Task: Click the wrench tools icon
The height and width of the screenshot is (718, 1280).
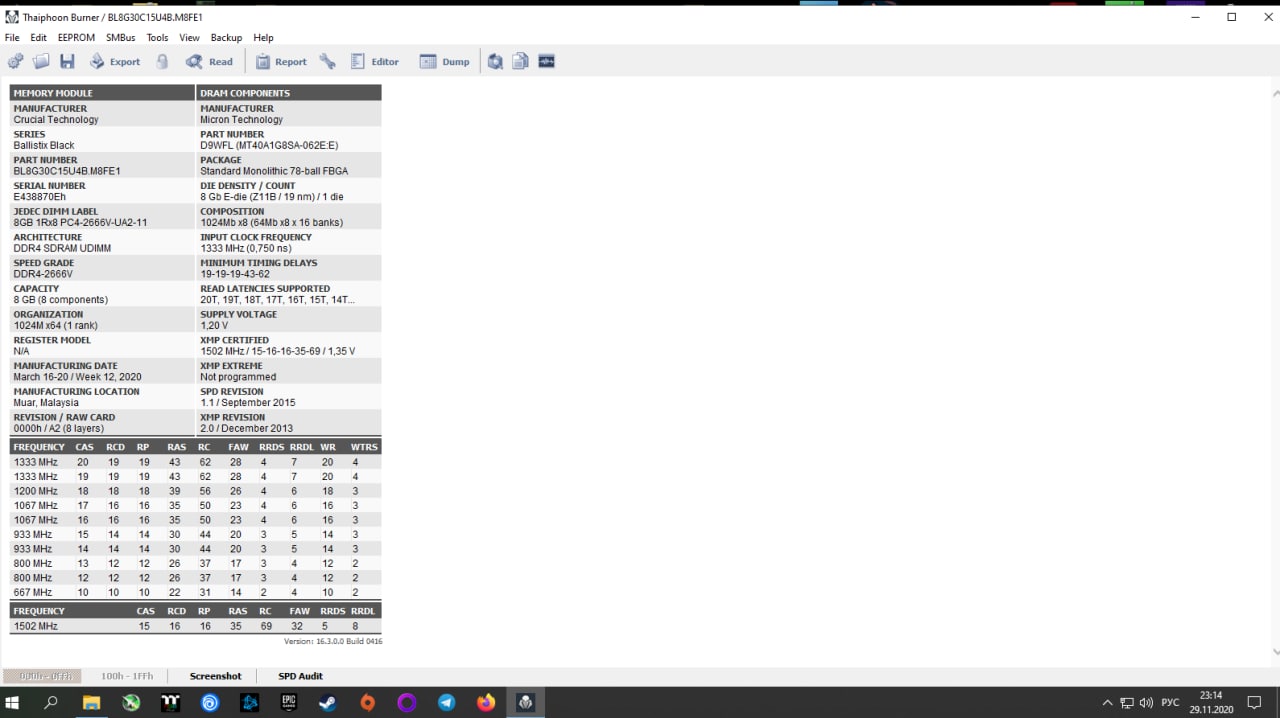Action: coord(327,62)
